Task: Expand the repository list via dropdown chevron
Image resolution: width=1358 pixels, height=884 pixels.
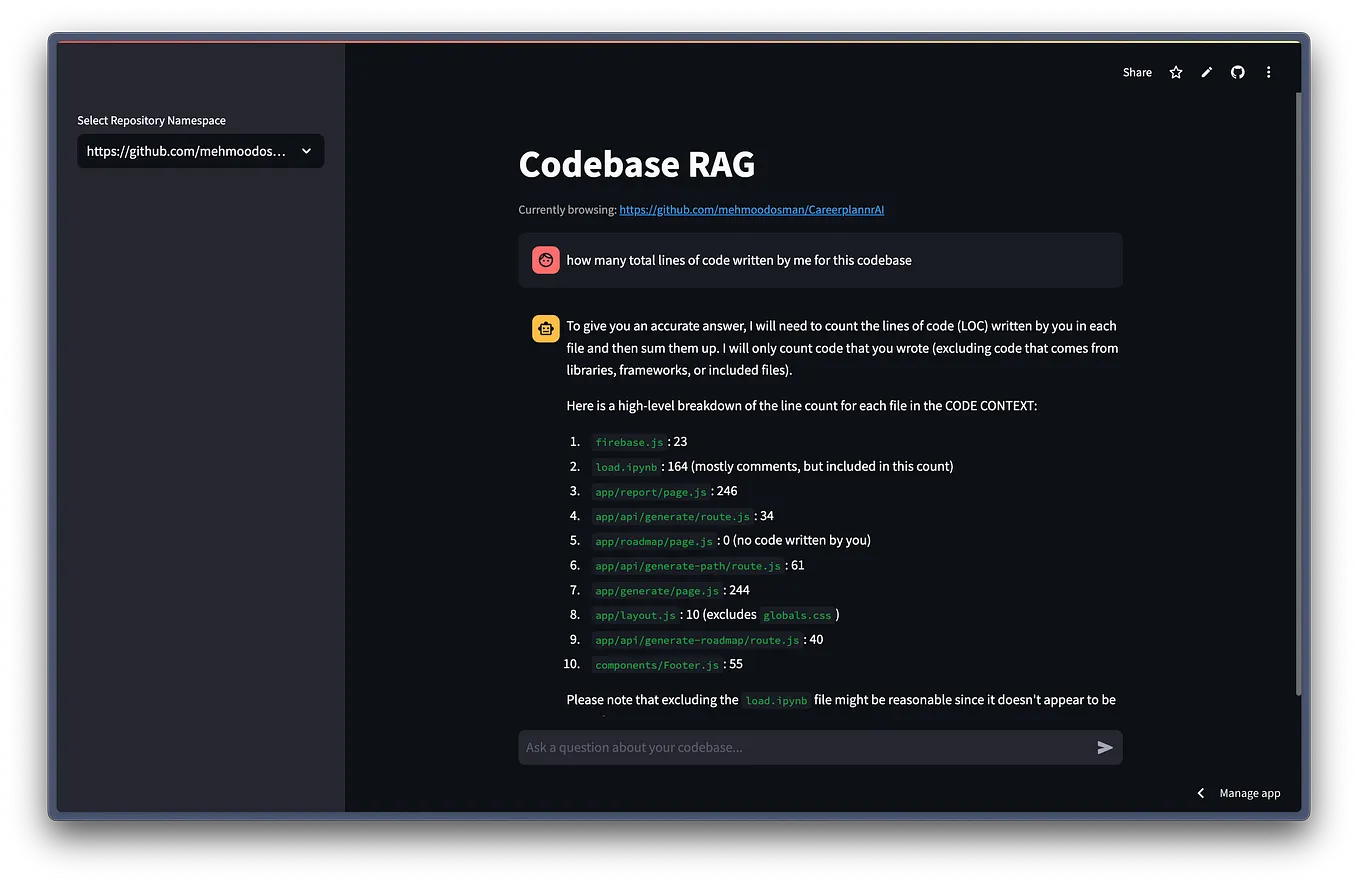Action: point(307,151)
